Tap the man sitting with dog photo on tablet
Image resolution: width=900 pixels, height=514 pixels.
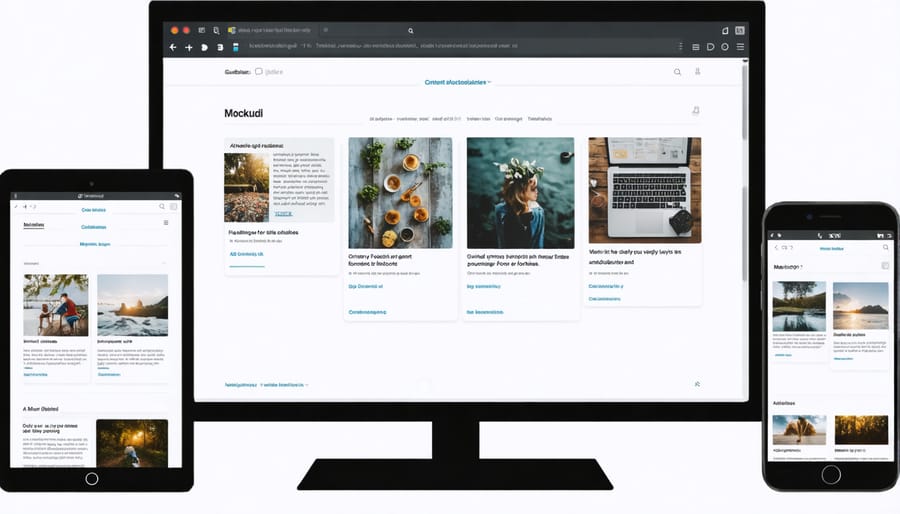click(x=56, y=305)
